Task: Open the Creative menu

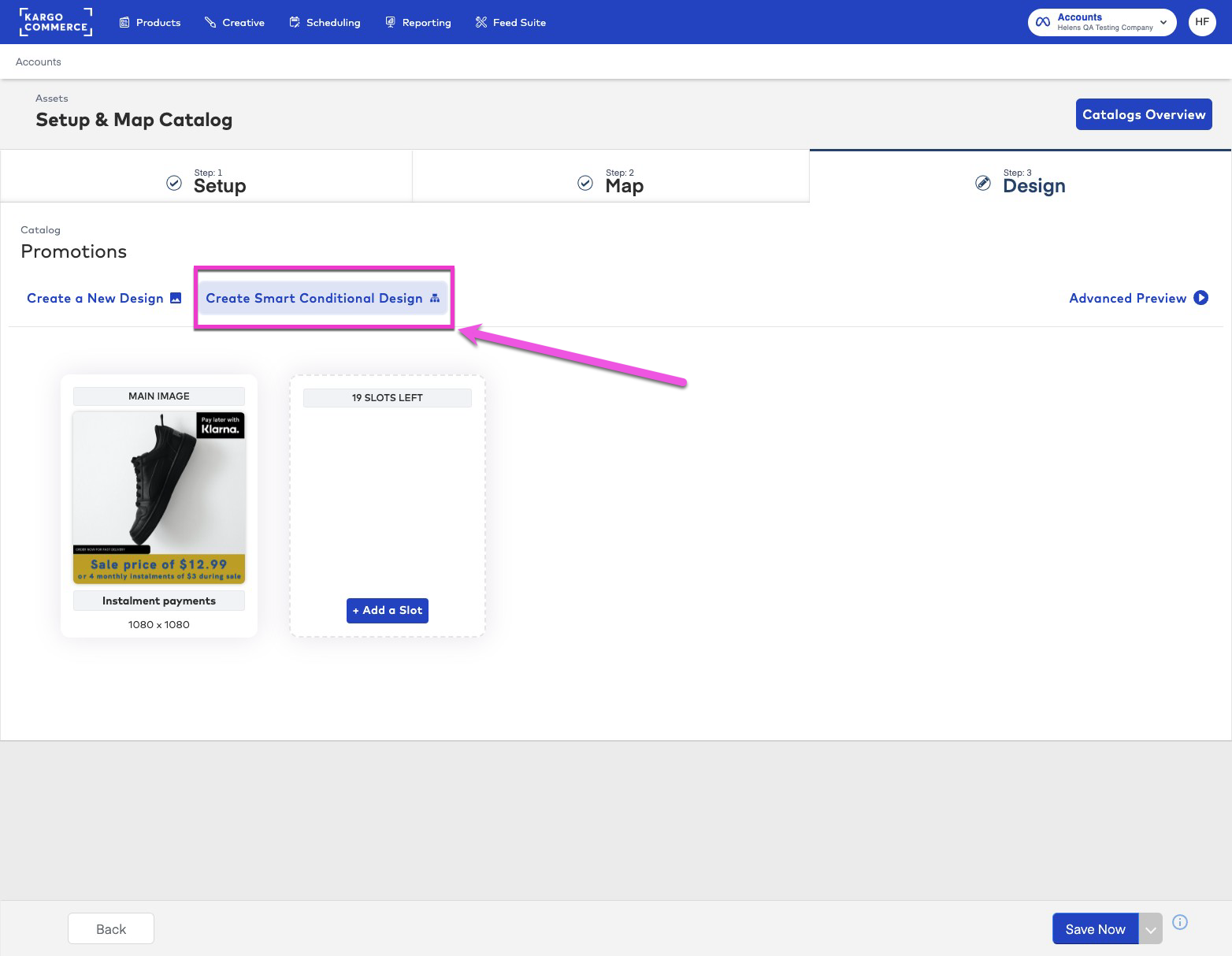Action: point(234,23)
